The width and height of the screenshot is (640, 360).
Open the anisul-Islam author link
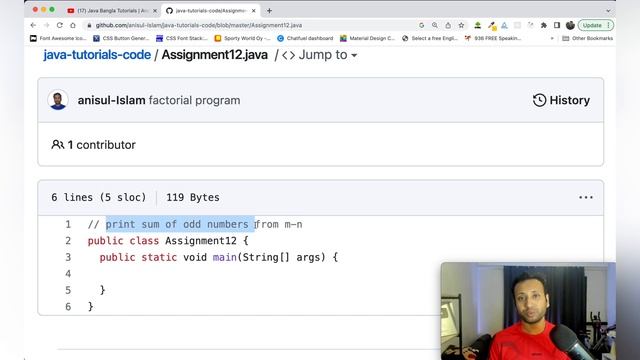pos(111,100)
